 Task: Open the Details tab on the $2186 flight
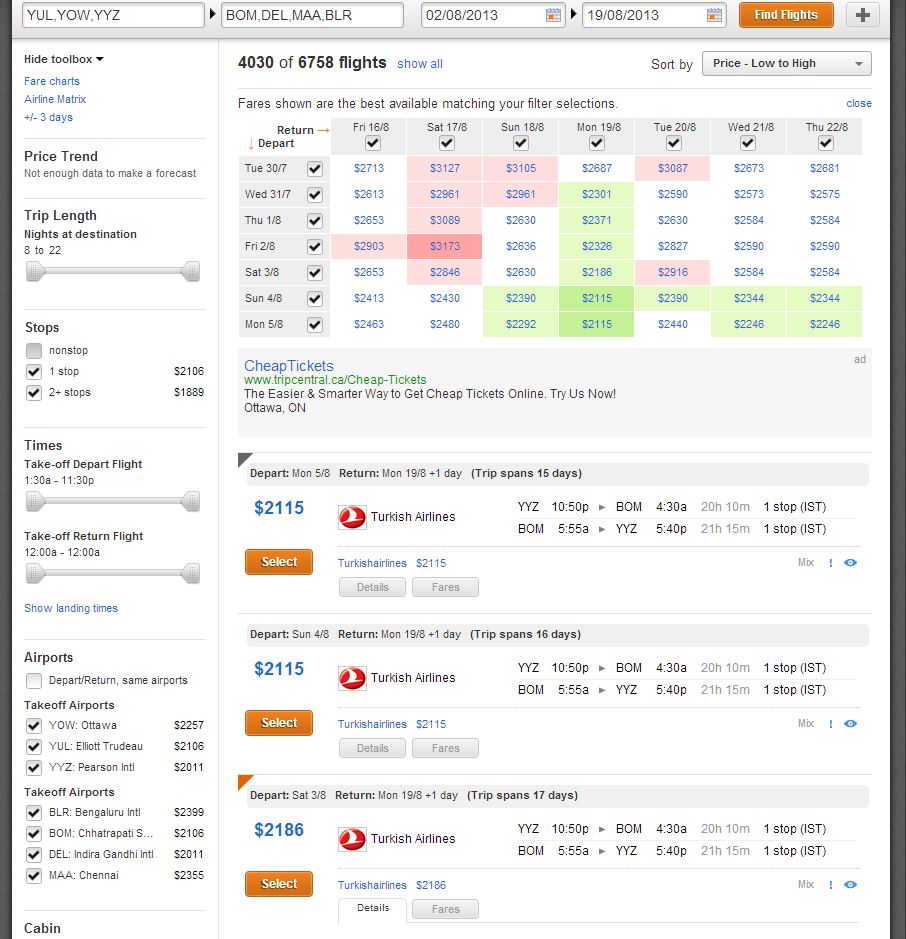coord(372,909)
